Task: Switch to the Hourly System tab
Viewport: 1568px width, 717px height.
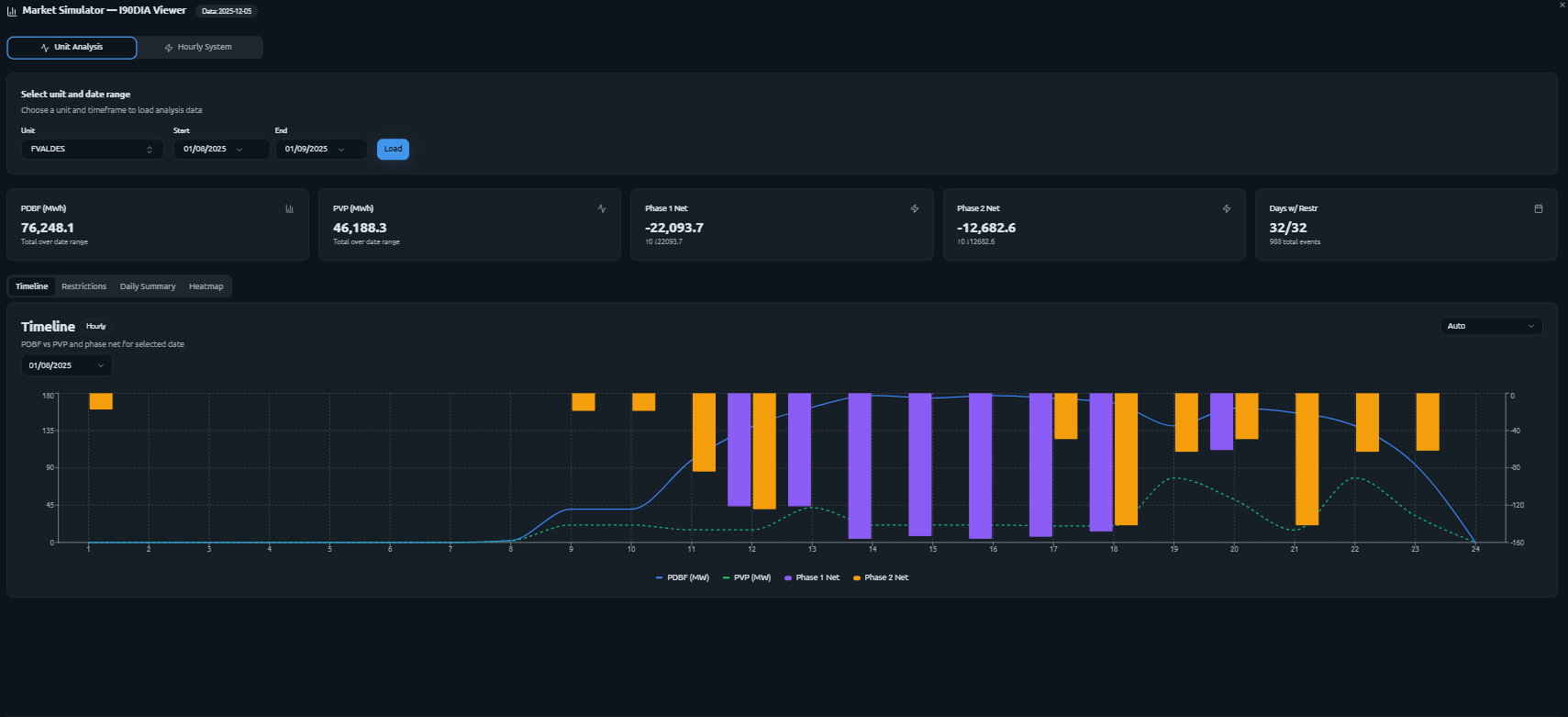Action: coord(199,48)
